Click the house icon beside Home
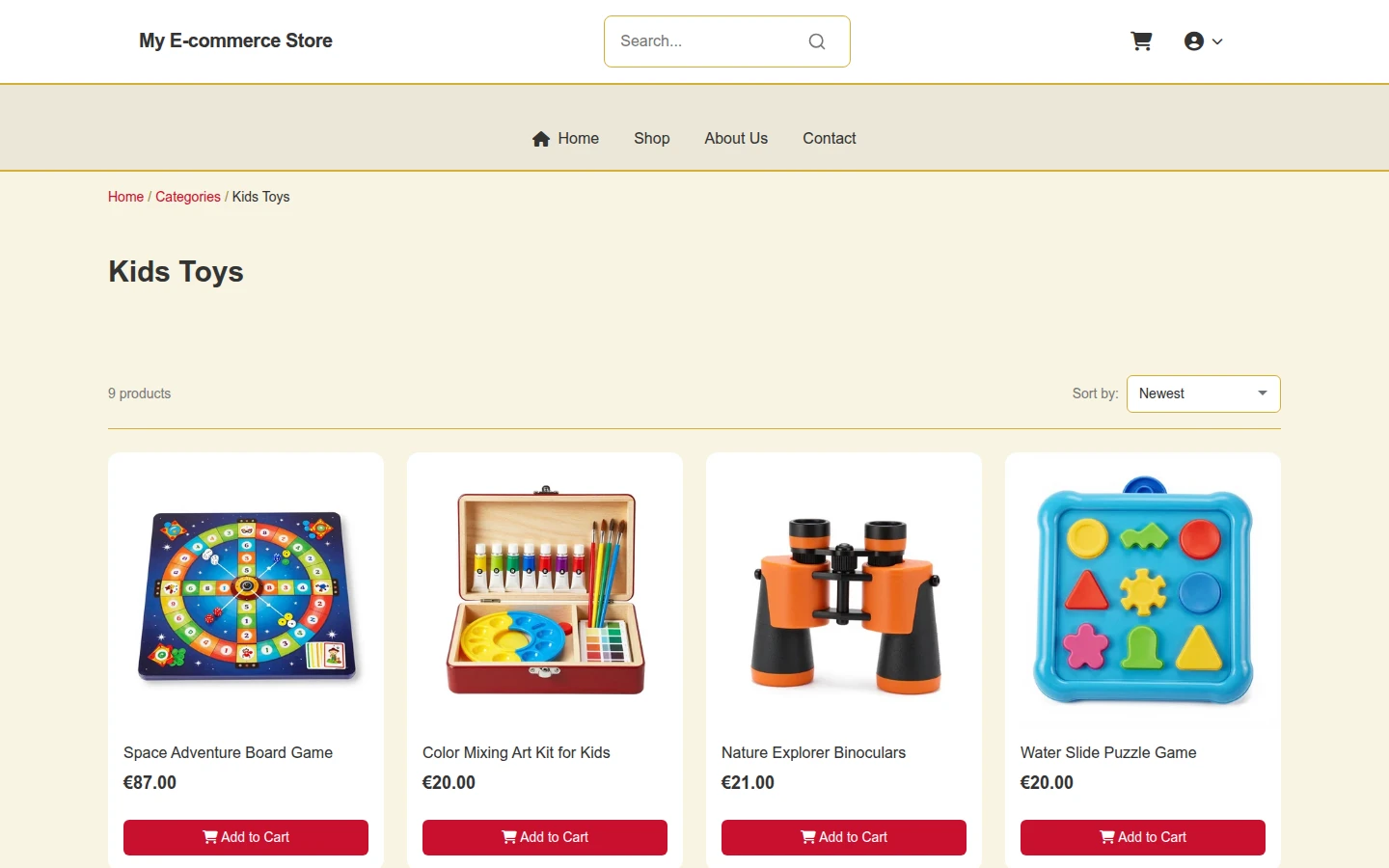 pyautogui.click(x=541, y=139)
